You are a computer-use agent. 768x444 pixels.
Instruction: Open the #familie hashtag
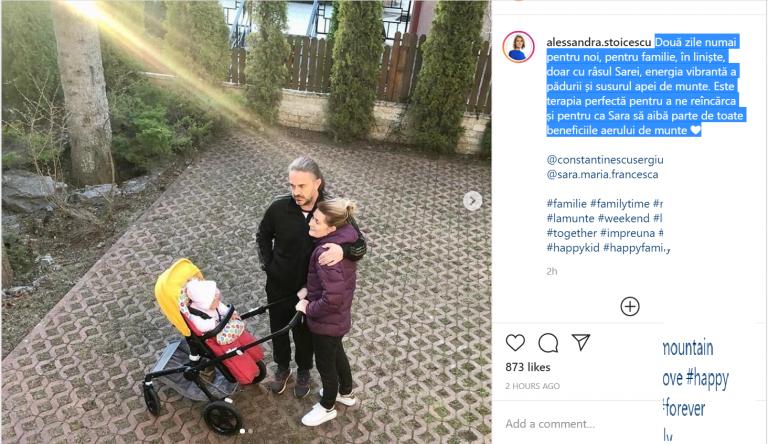pyautogui.click(x=567, y=203)
